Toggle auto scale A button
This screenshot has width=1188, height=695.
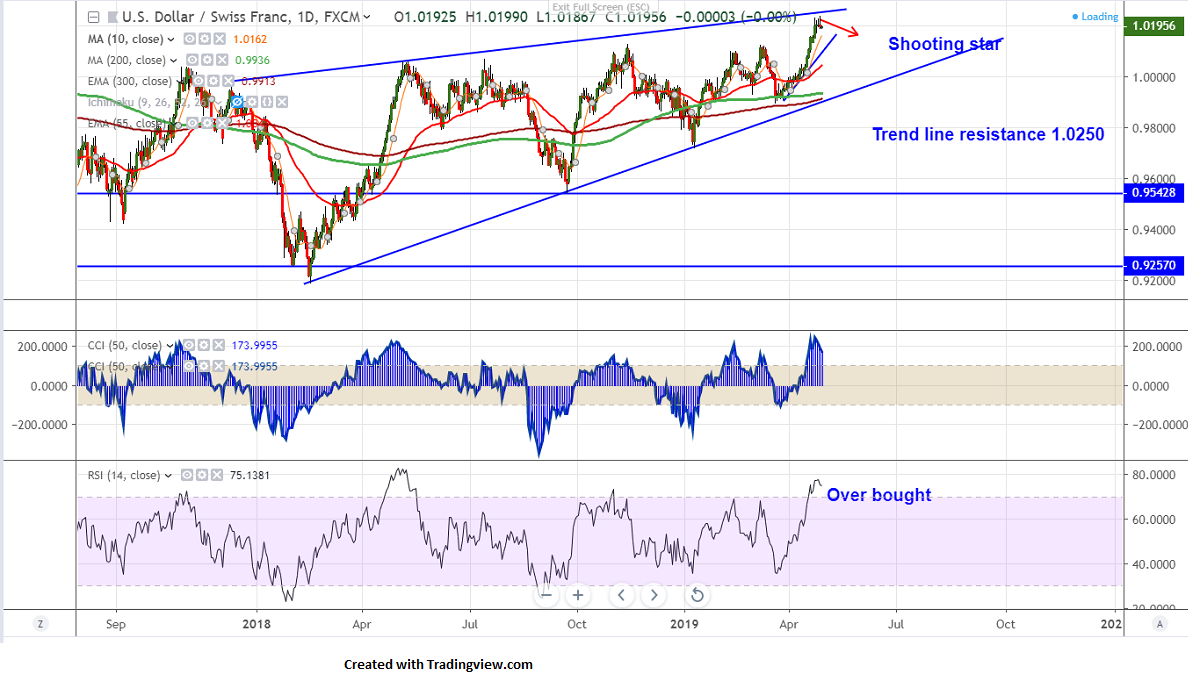coord(1158,624)
